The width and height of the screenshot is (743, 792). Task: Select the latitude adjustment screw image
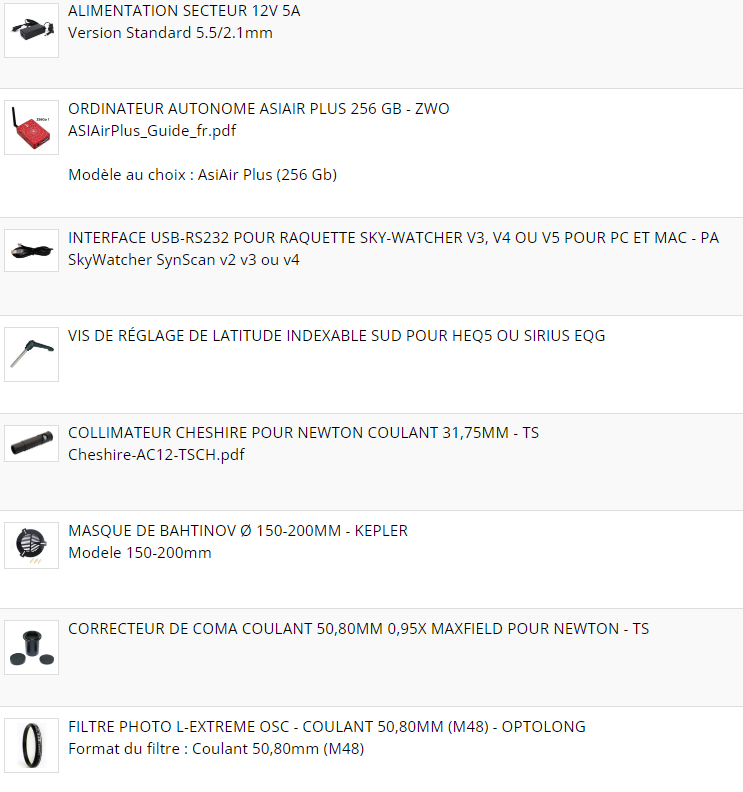click(x=32, y=354)
